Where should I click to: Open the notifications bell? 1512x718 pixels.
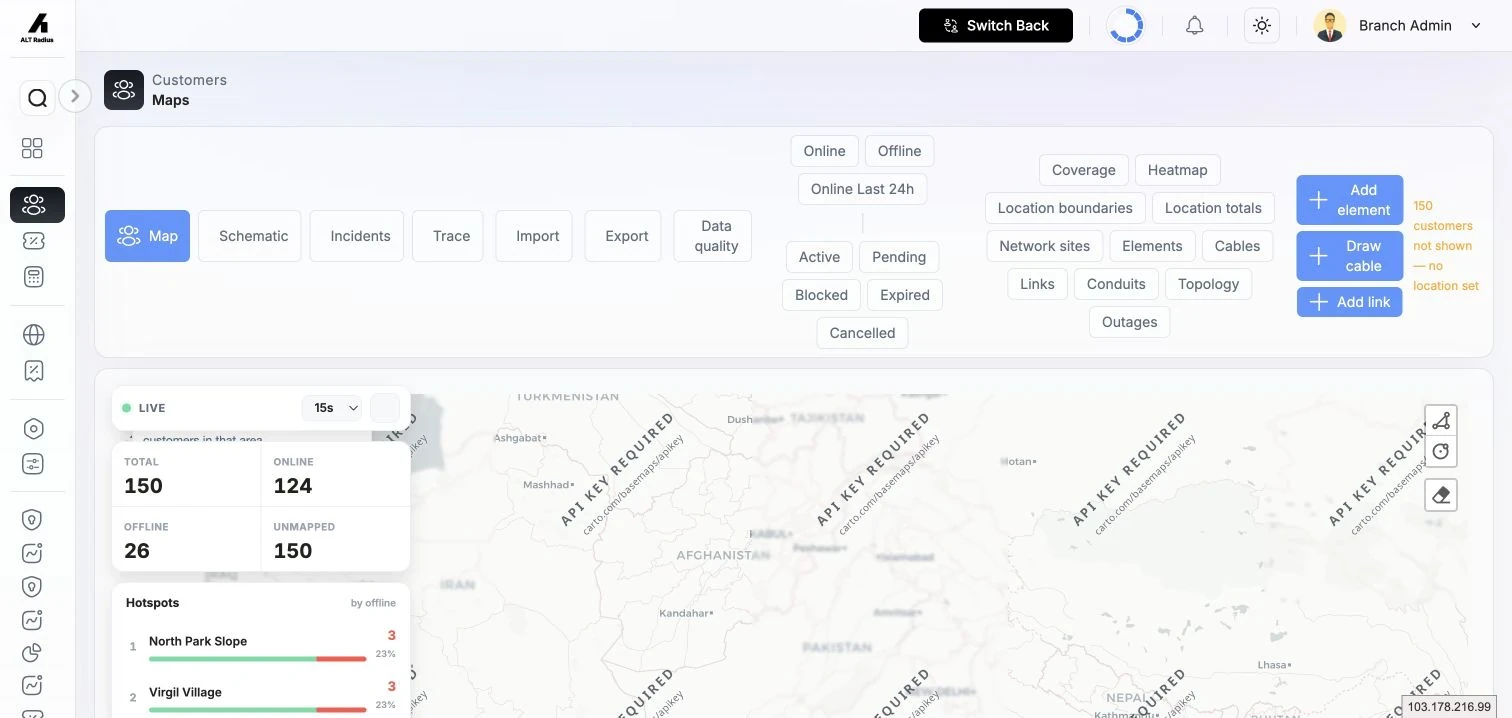1194,26
